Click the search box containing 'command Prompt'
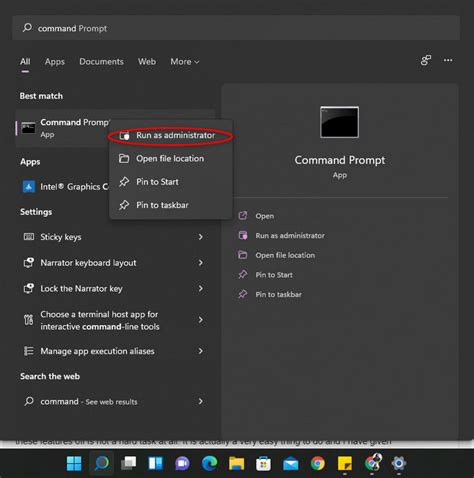The image size is (474, 478). click(x=236, y=28)
